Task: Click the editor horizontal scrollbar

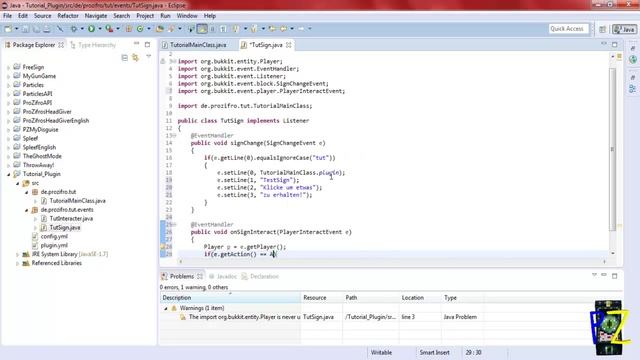Action: 392,262
